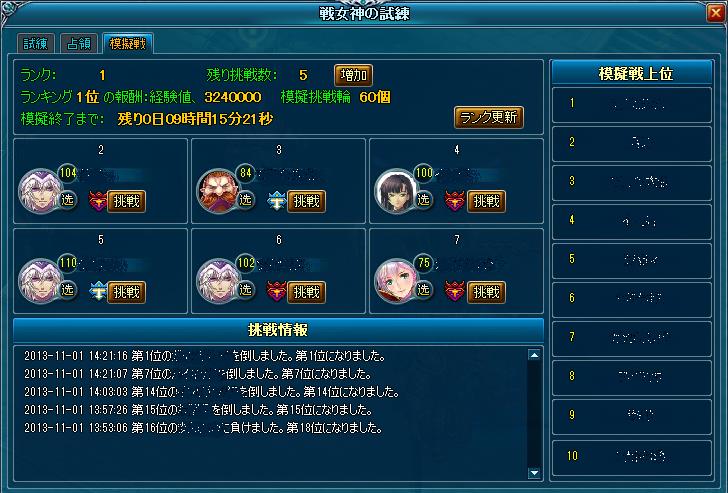The height and width of the screenshot is (493, 728).
Task: Click the ランク更新 refresh button
Action: coord(489,117)
